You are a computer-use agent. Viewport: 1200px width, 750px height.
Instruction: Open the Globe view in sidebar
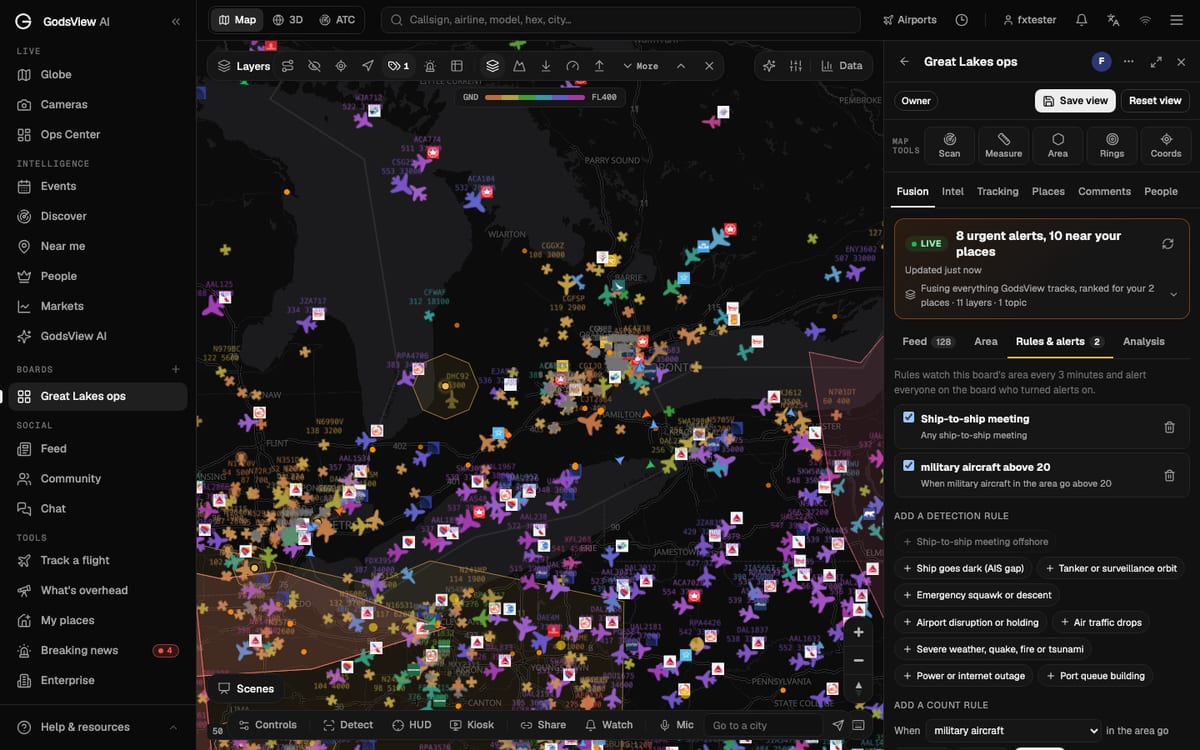98,74
